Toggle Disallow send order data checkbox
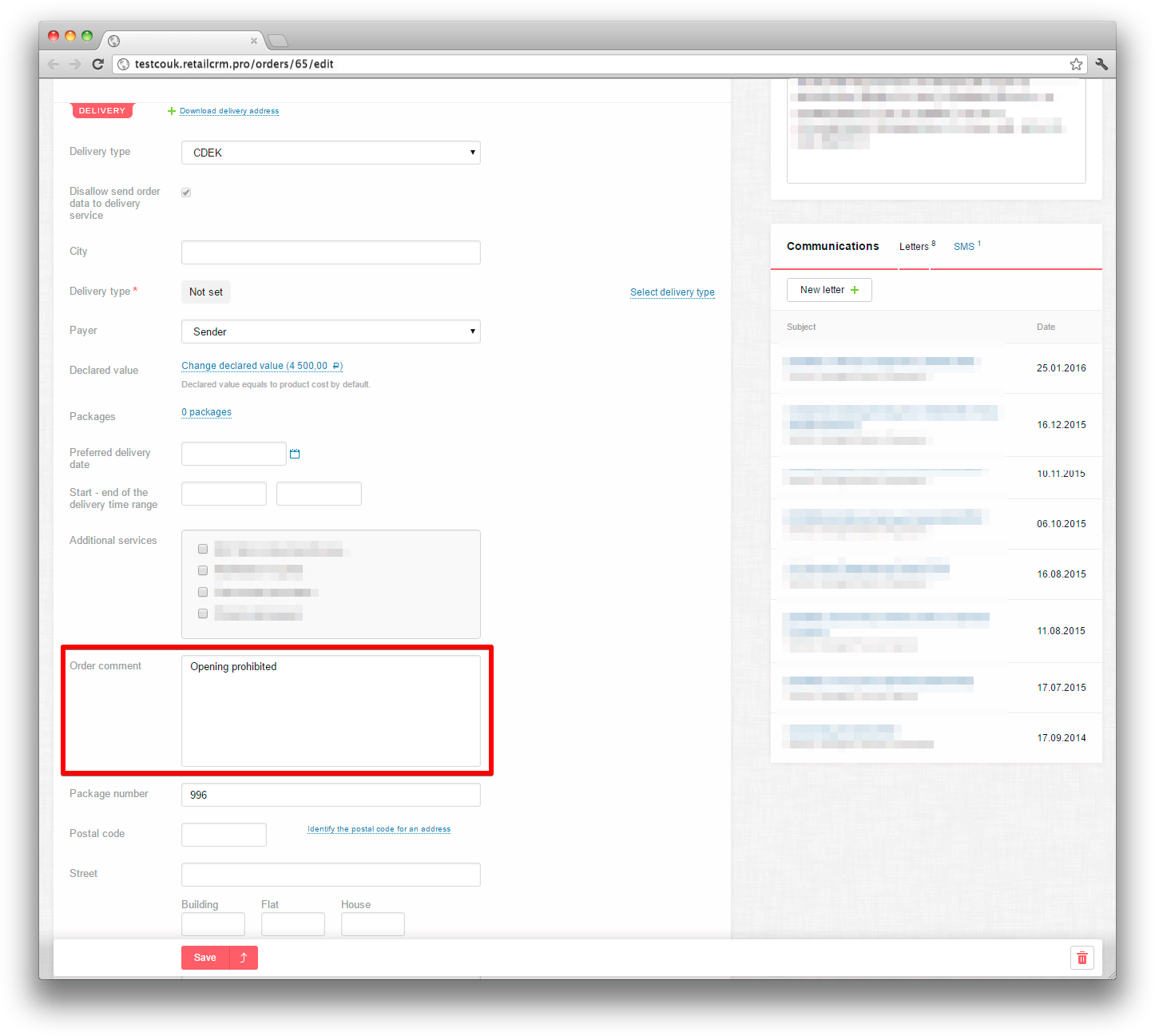 coord(186,193)
